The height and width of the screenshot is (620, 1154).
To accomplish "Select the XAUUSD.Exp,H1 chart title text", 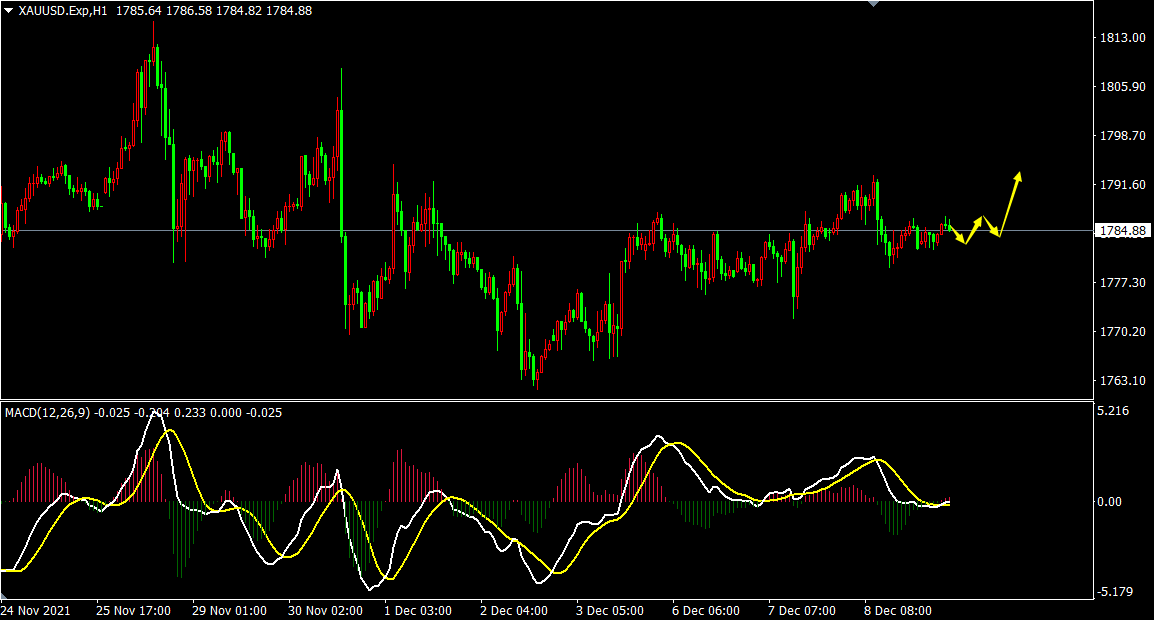I will click(63, 10).
